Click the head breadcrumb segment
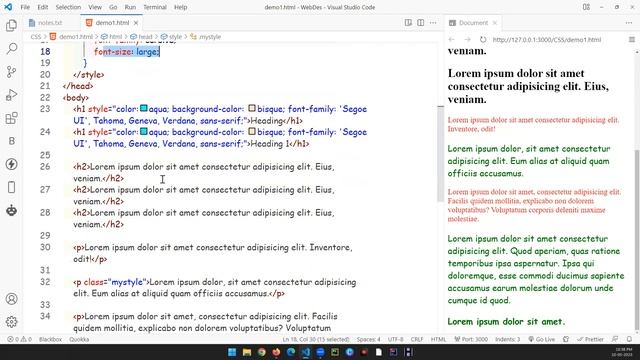This screenshot has width=640, height=360. click(141, 37)
